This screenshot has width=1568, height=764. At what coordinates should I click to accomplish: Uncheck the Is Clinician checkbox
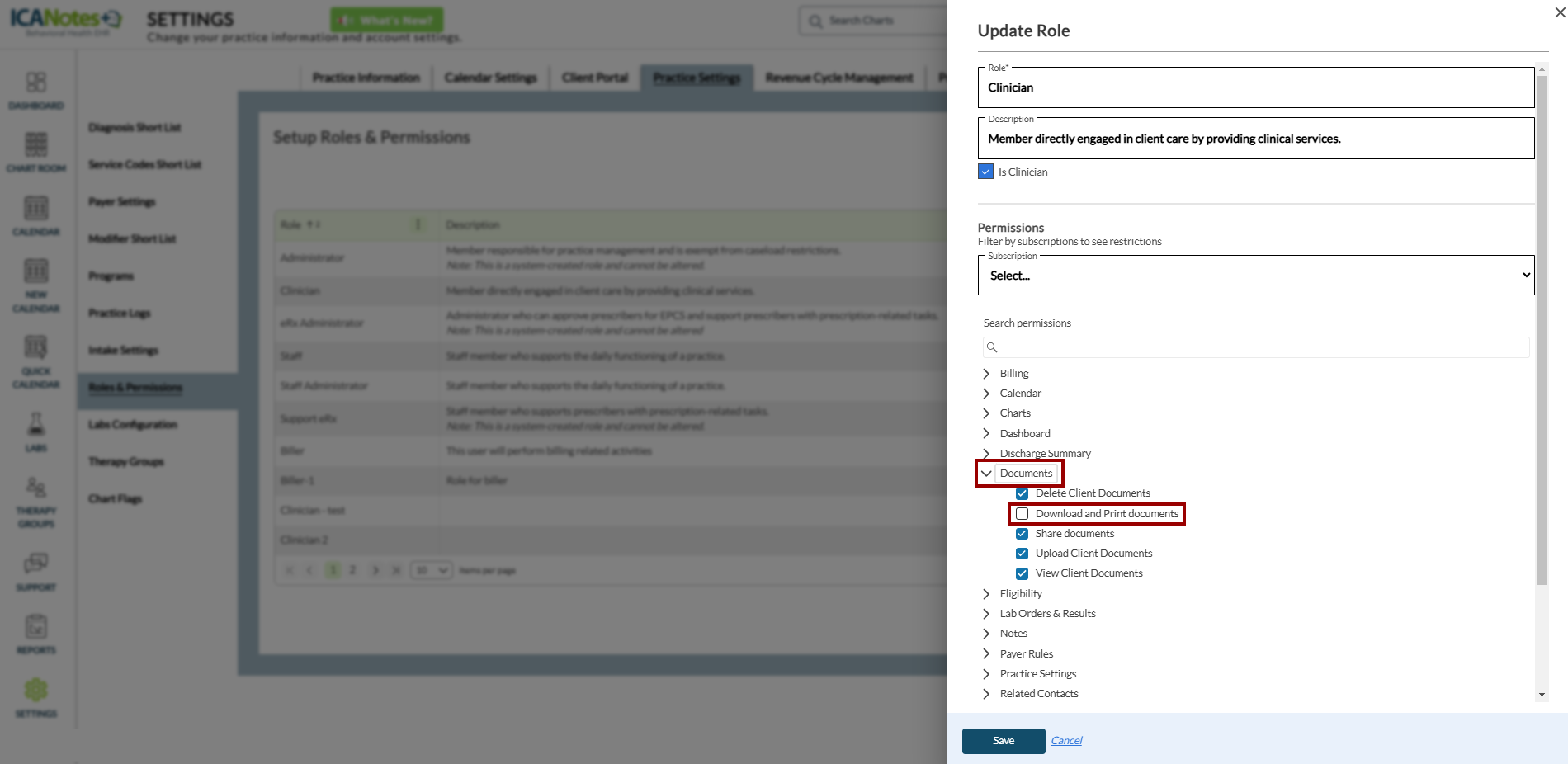(x=985, y=172)
